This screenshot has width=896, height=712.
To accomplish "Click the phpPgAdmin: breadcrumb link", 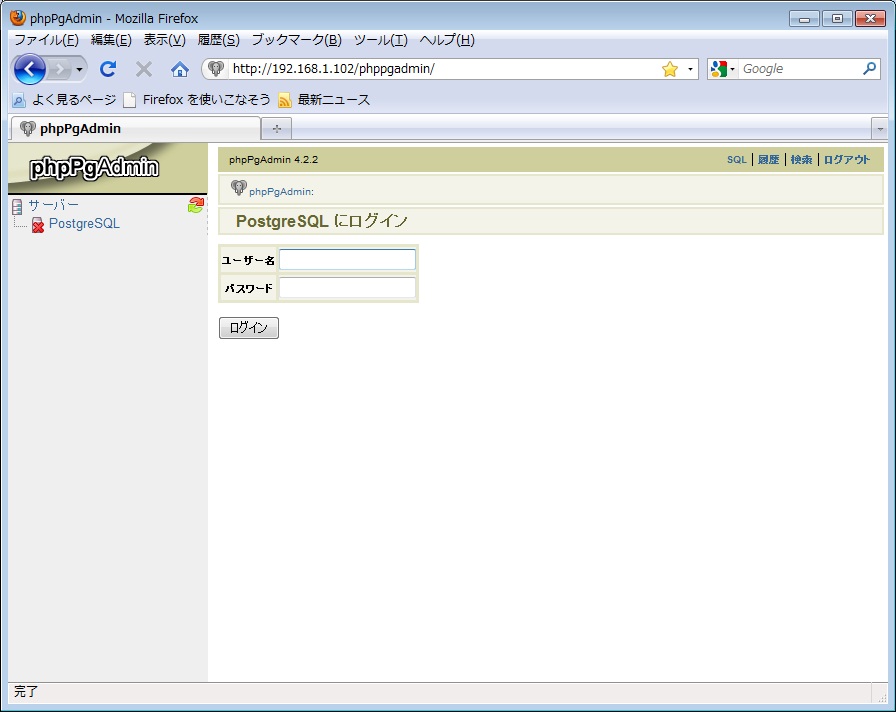I will pos(281,192).
